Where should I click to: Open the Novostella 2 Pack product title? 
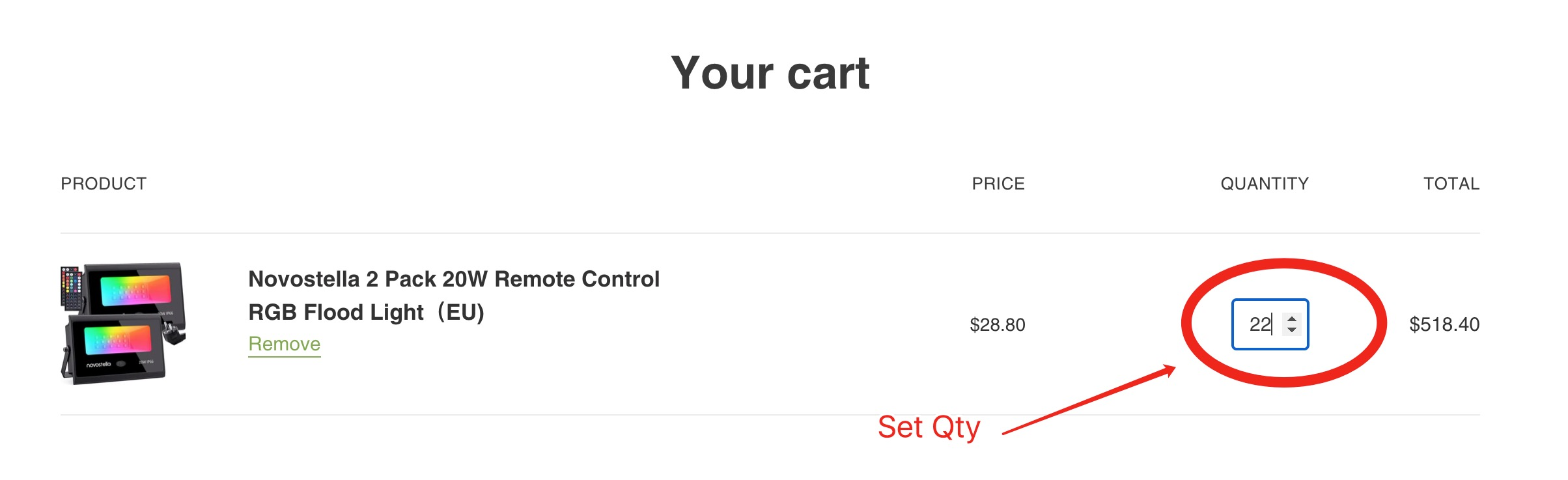pos(454,295)
